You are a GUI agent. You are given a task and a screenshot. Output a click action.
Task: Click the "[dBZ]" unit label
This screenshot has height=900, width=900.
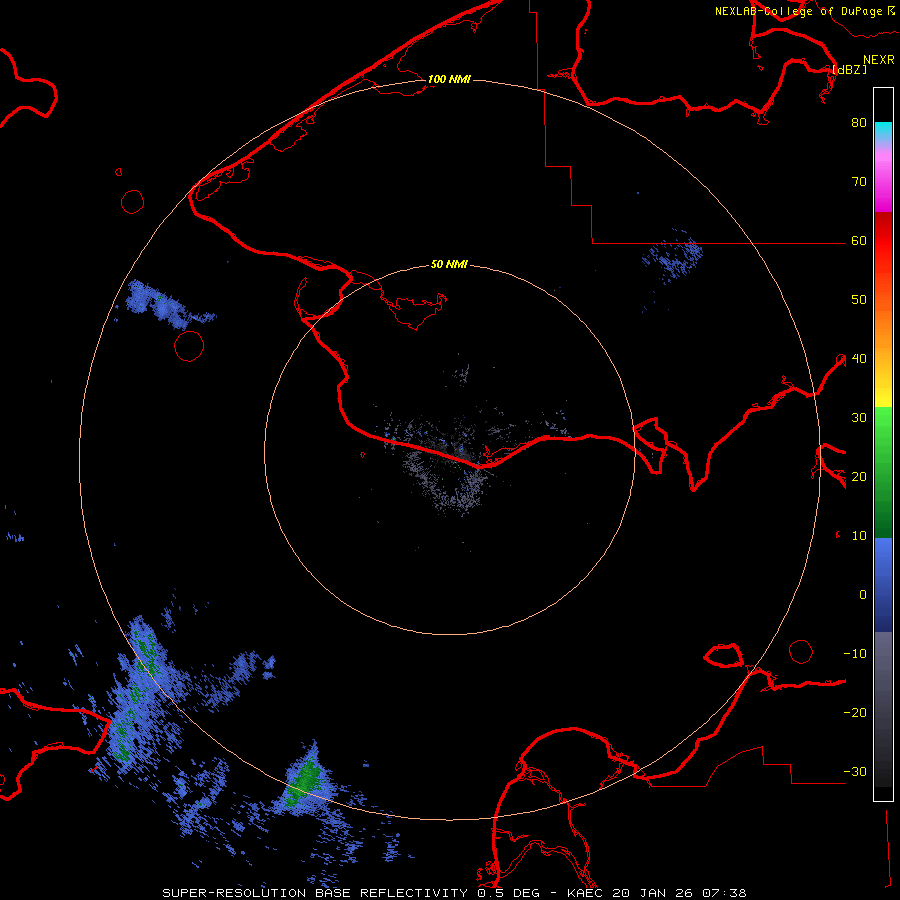point(849,69)
